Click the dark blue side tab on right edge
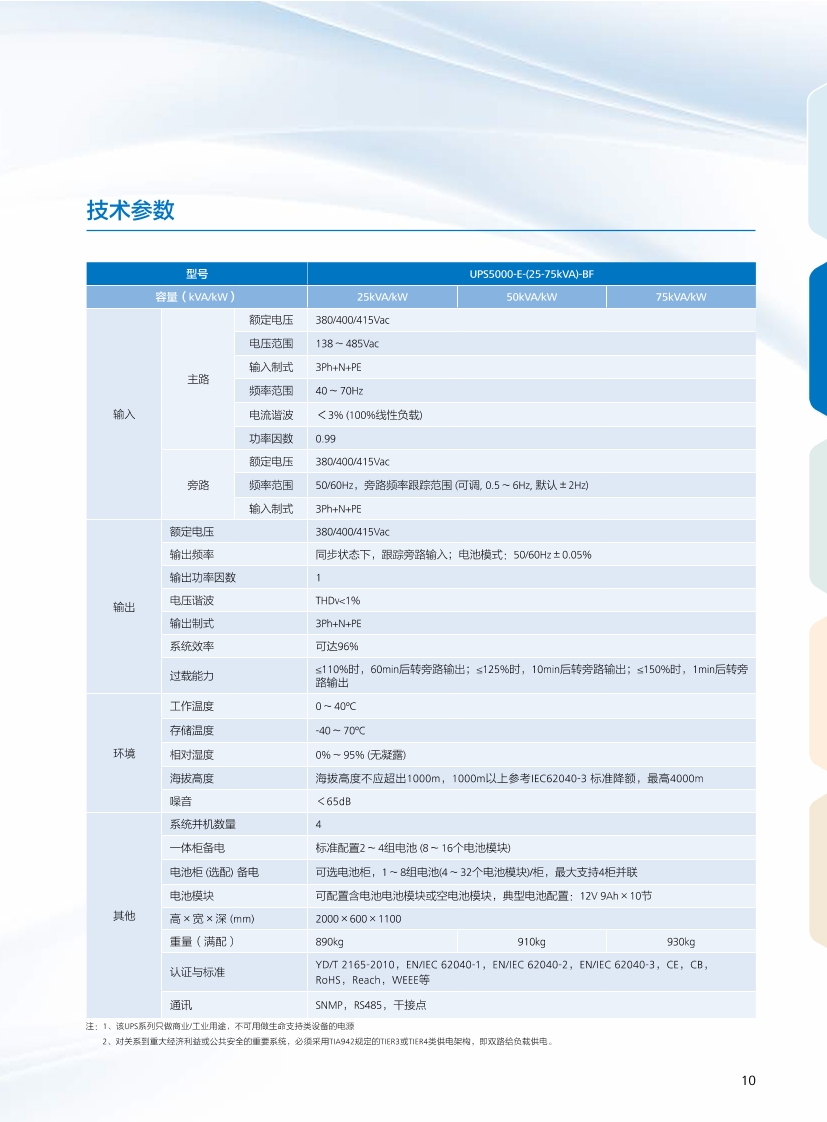 [x=817, y=340]
